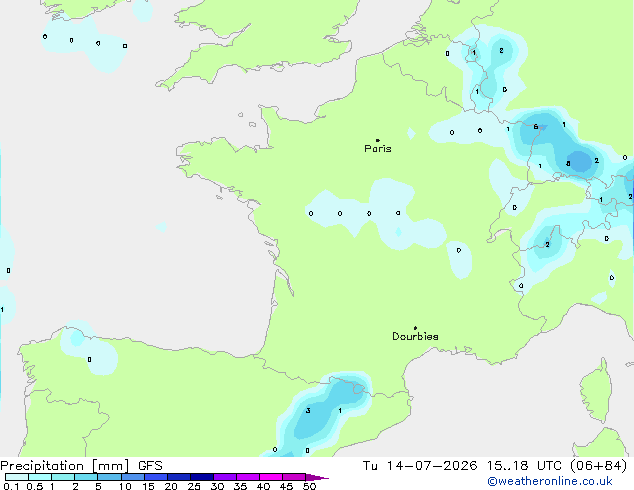The image size is (634, 490).
Task: Pick the 2–5 mm legend swatch
Action: tap(86, 477)
